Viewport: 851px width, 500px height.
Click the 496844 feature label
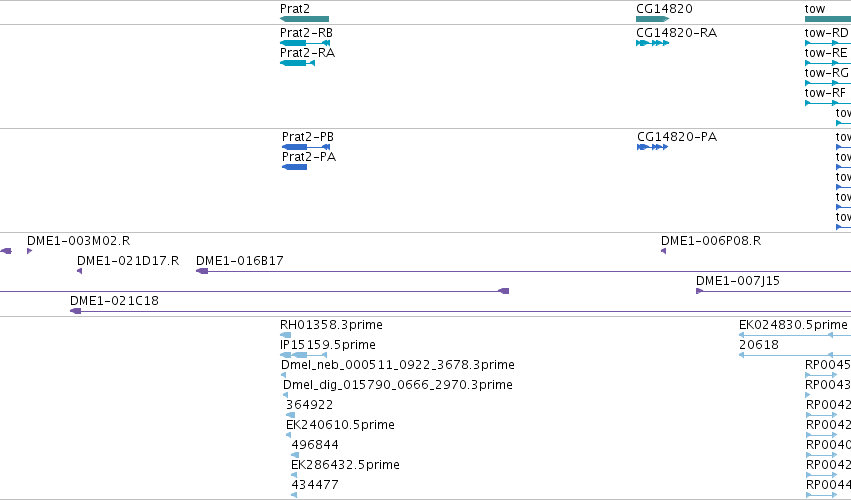[x=315, y=445]
